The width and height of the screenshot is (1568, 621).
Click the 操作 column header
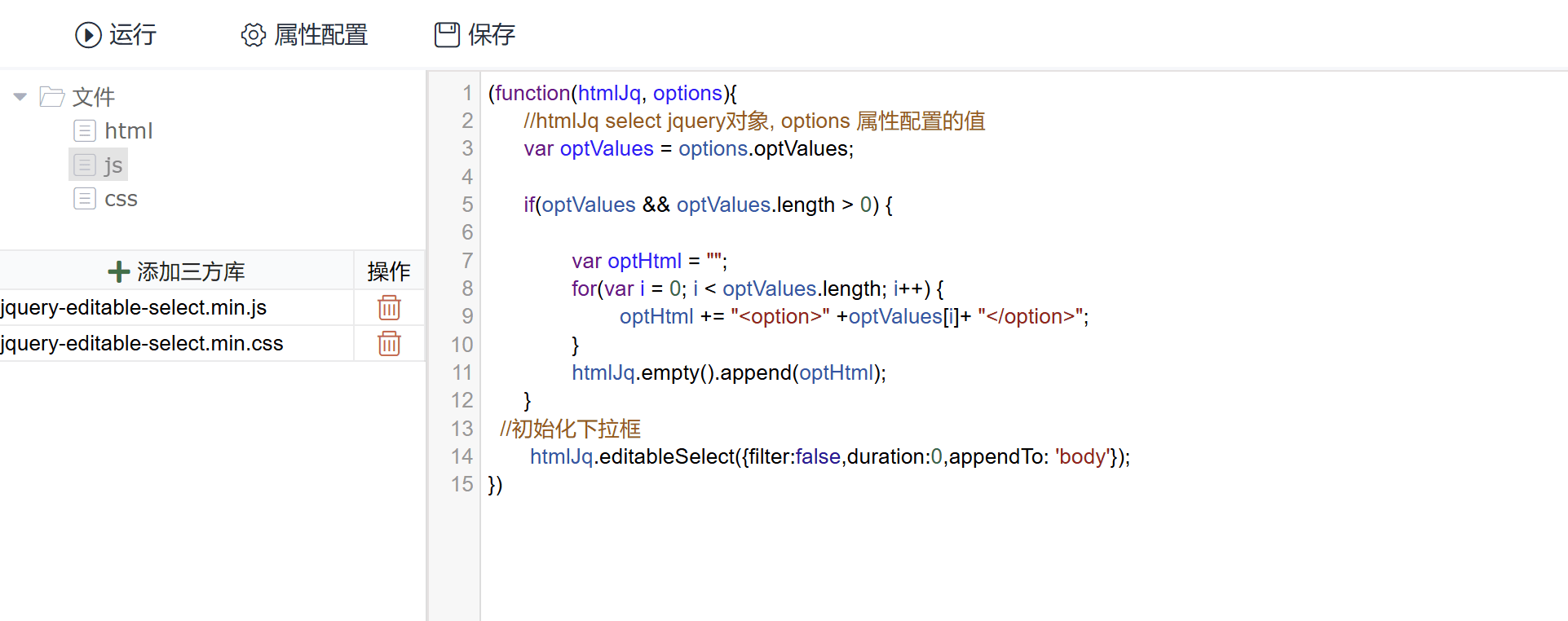(x=389, y=271)
